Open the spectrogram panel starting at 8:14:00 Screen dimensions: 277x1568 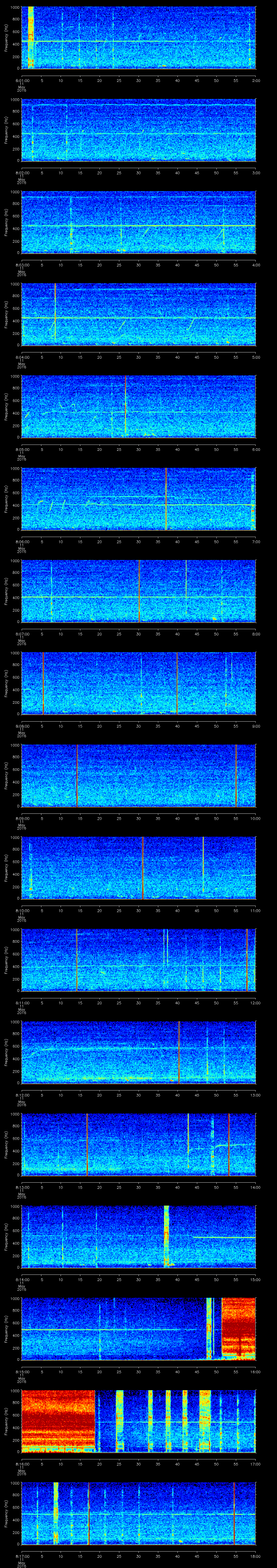click(139, 1237)
